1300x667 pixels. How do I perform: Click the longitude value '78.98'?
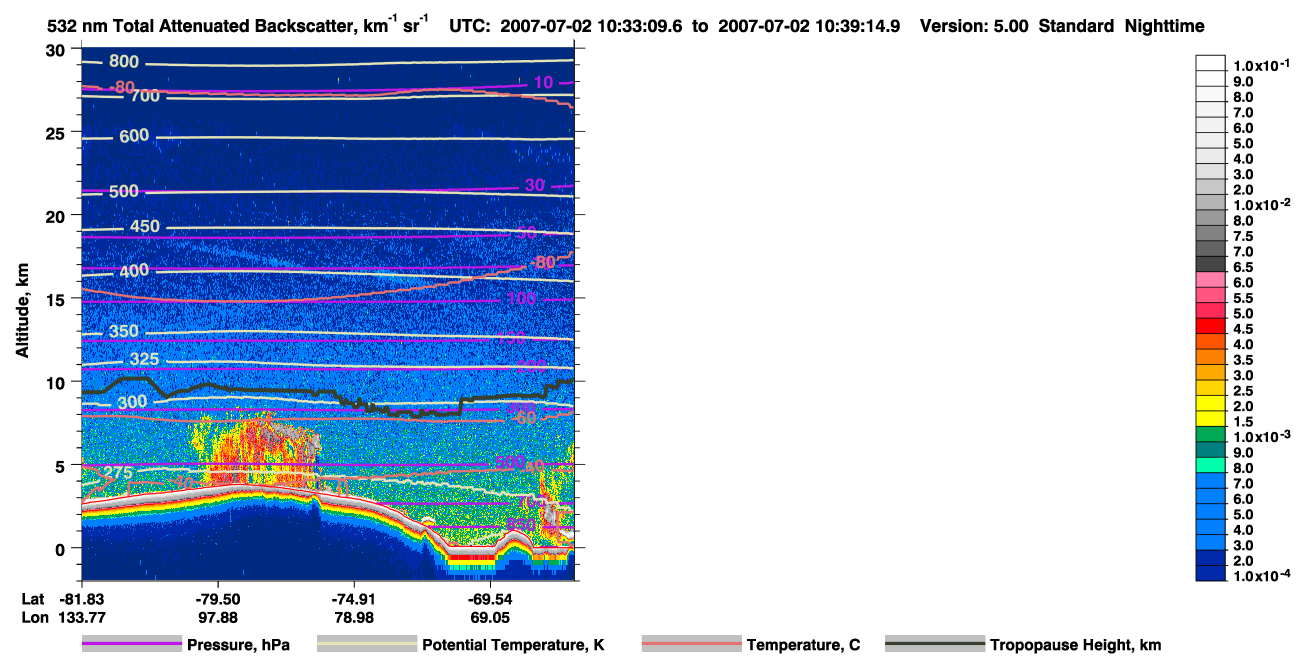point(355,617)
